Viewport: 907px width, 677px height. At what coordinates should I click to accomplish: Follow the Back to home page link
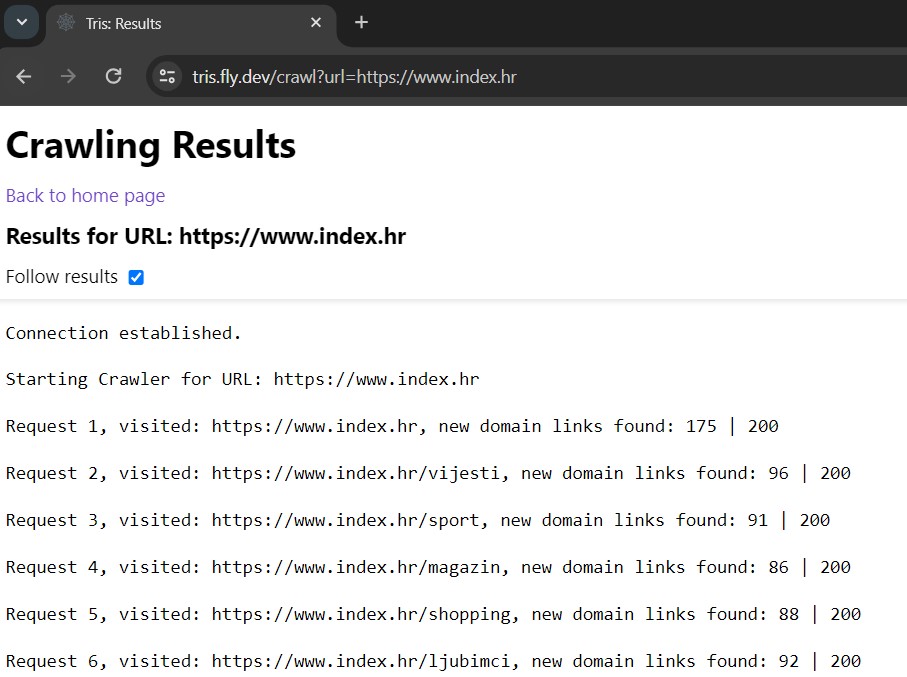point(86,196)
